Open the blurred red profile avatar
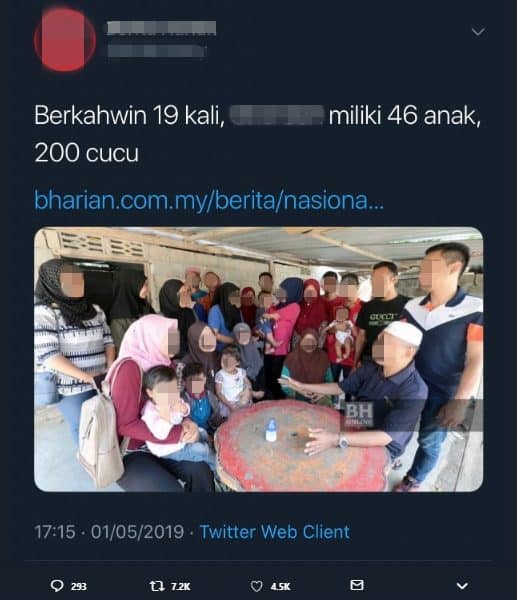The height and width of the screenshot is (600, 517). [x=65, y=40]
